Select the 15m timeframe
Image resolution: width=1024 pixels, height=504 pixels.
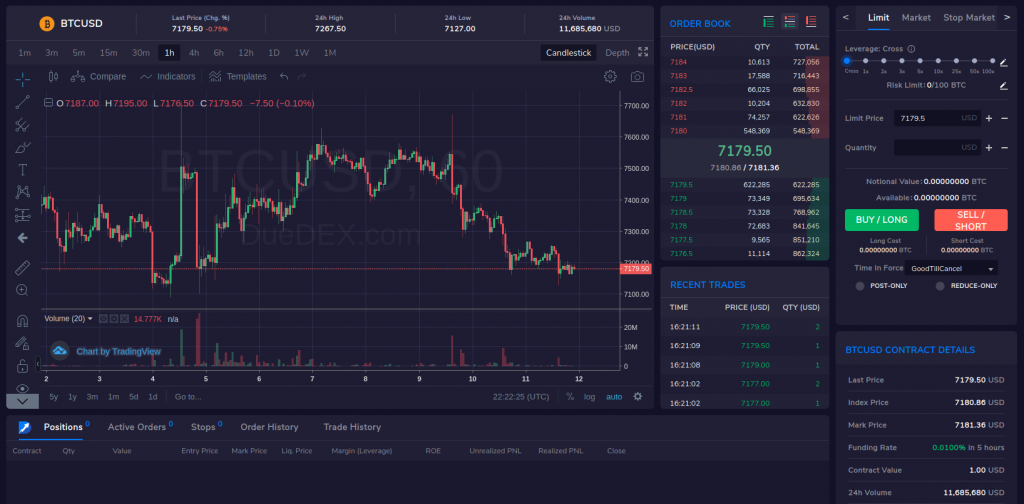point(108,52)
